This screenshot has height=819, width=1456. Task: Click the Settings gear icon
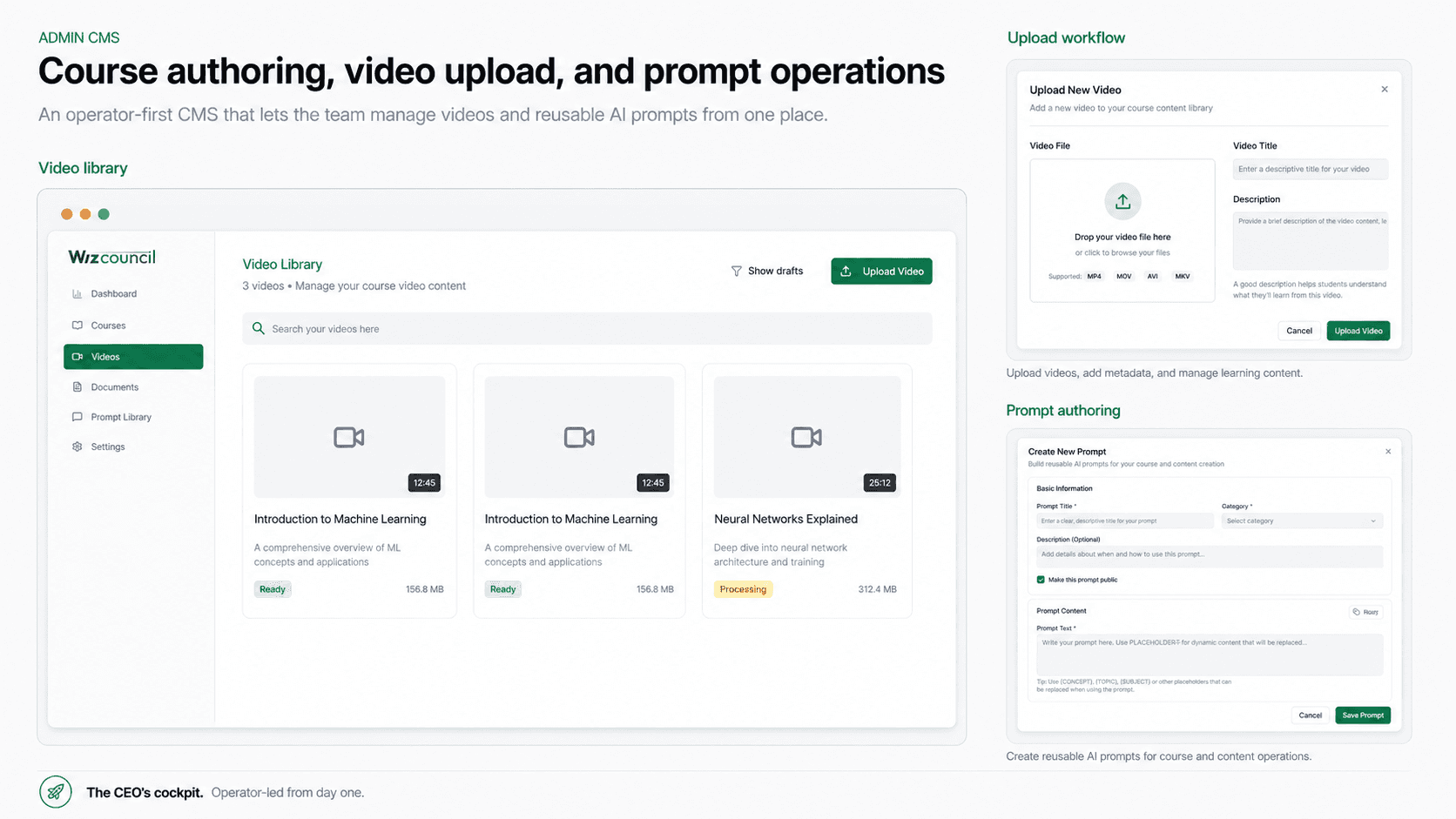coord(78,446)
